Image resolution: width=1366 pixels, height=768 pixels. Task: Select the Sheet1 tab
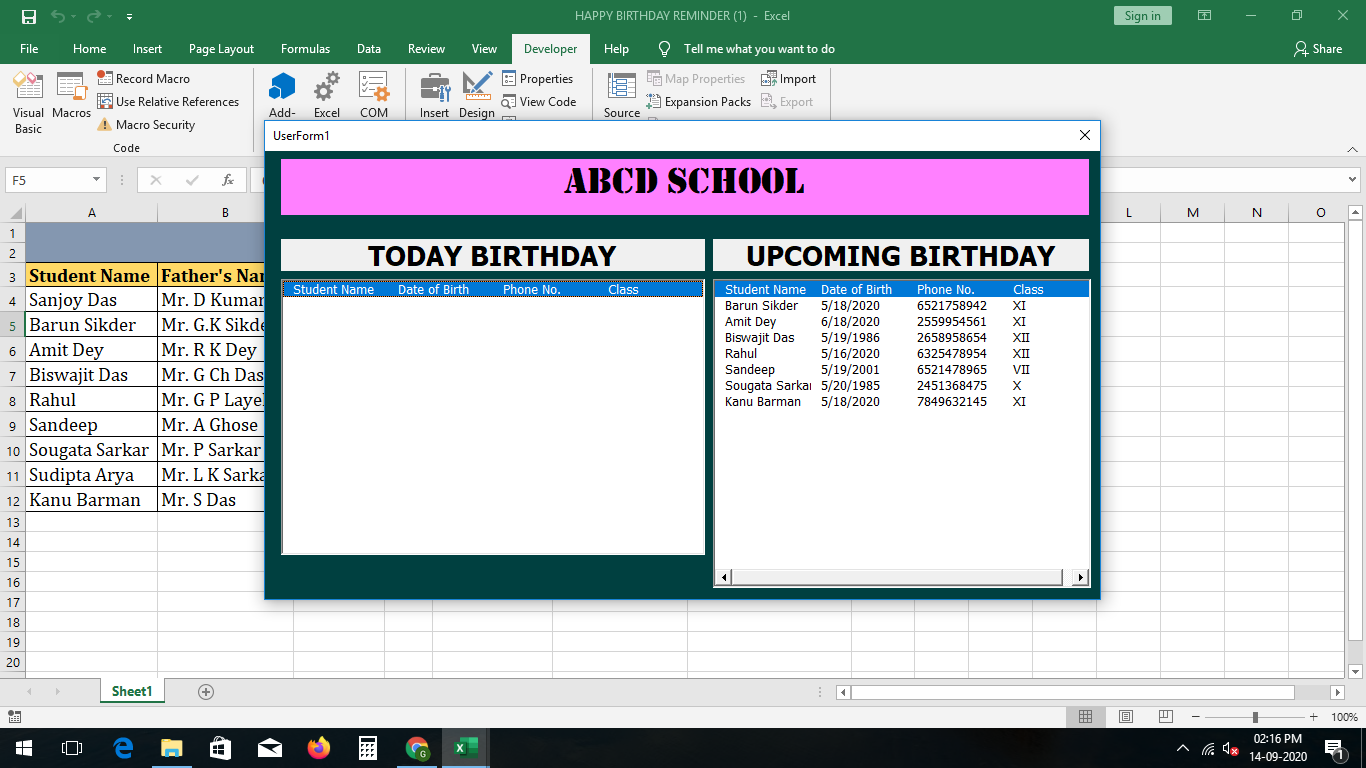pos(131,690)
